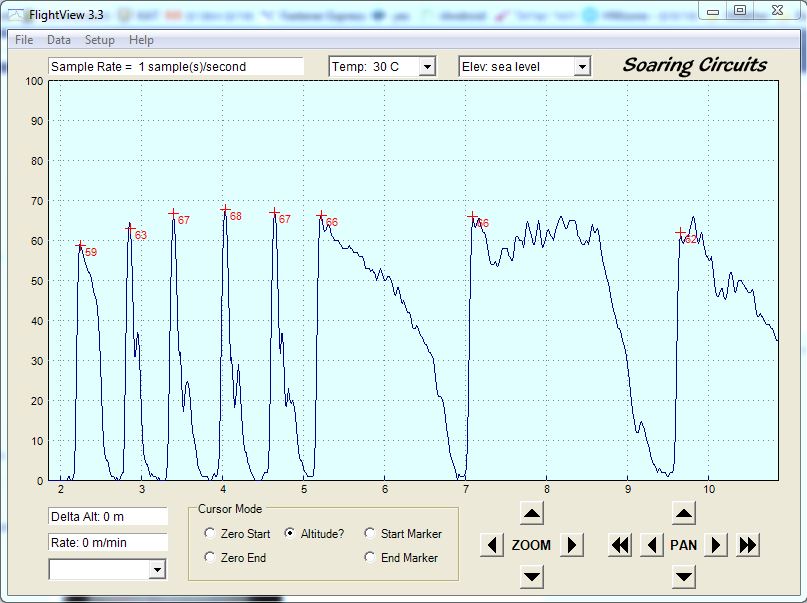Open the Elev sea level dropdown
This screenshot has height=603, width=807.
[x=582, y=66]
